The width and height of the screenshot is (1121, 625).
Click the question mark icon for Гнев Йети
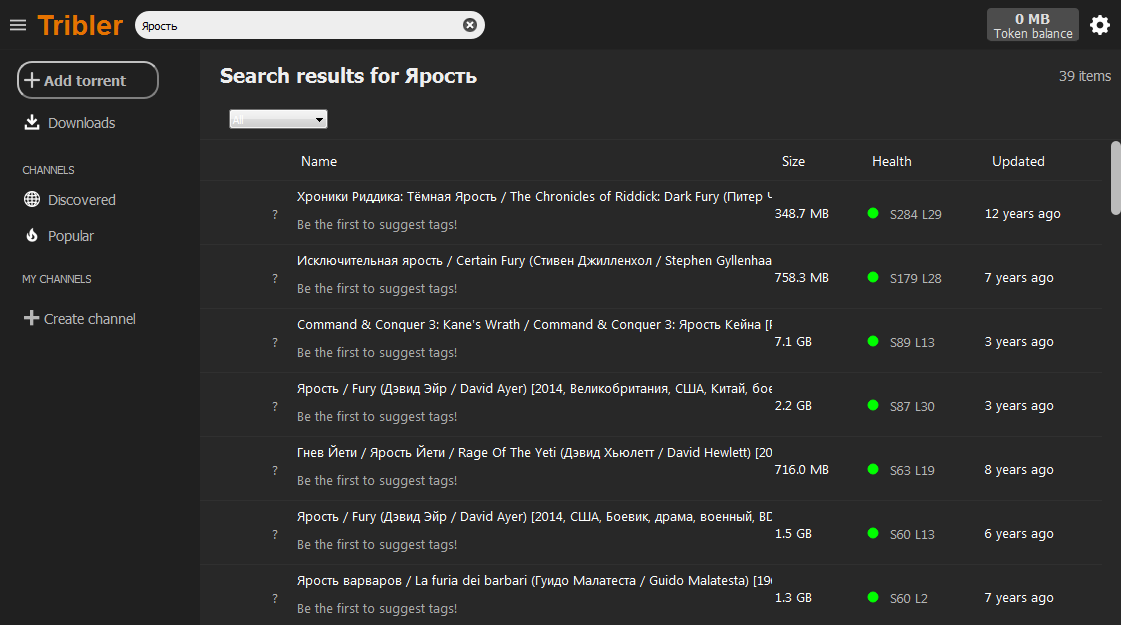pos(275,470)
